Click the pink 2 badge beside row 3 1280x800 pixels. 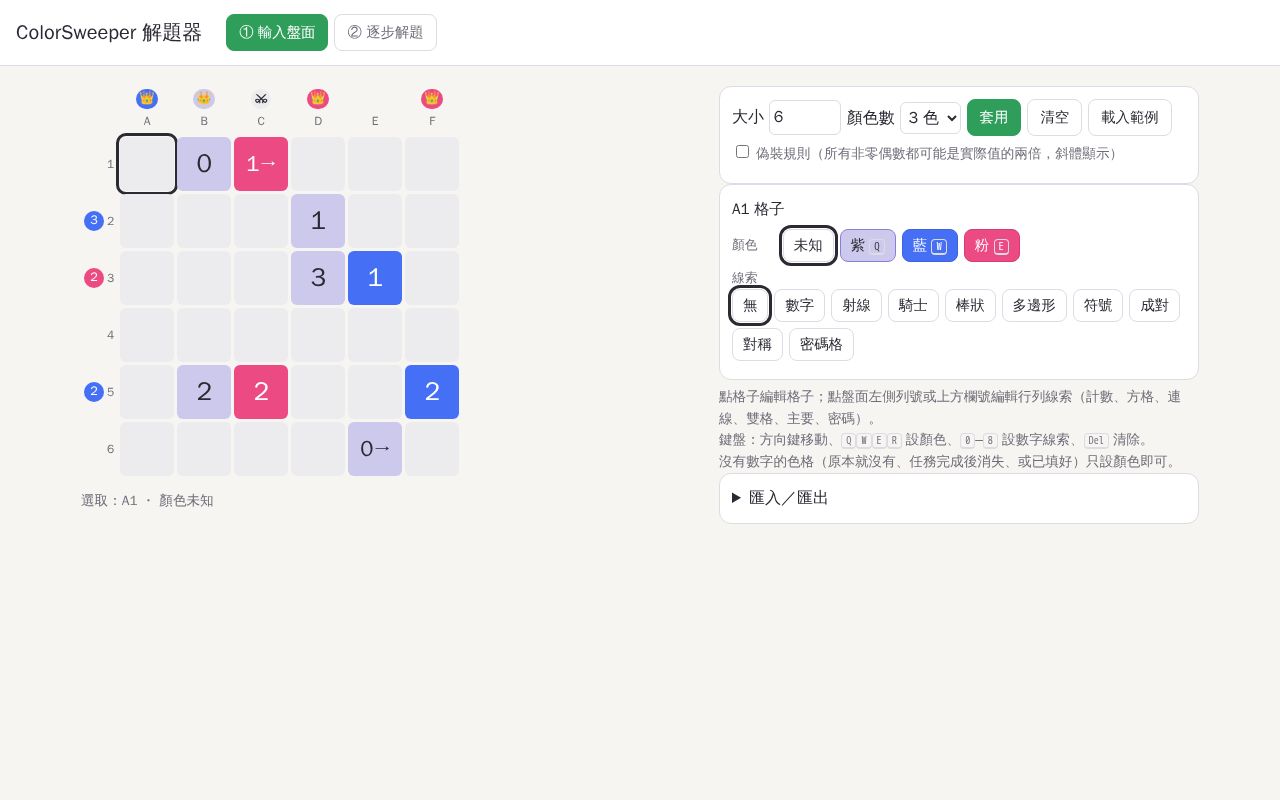click(x=94, y=278)
